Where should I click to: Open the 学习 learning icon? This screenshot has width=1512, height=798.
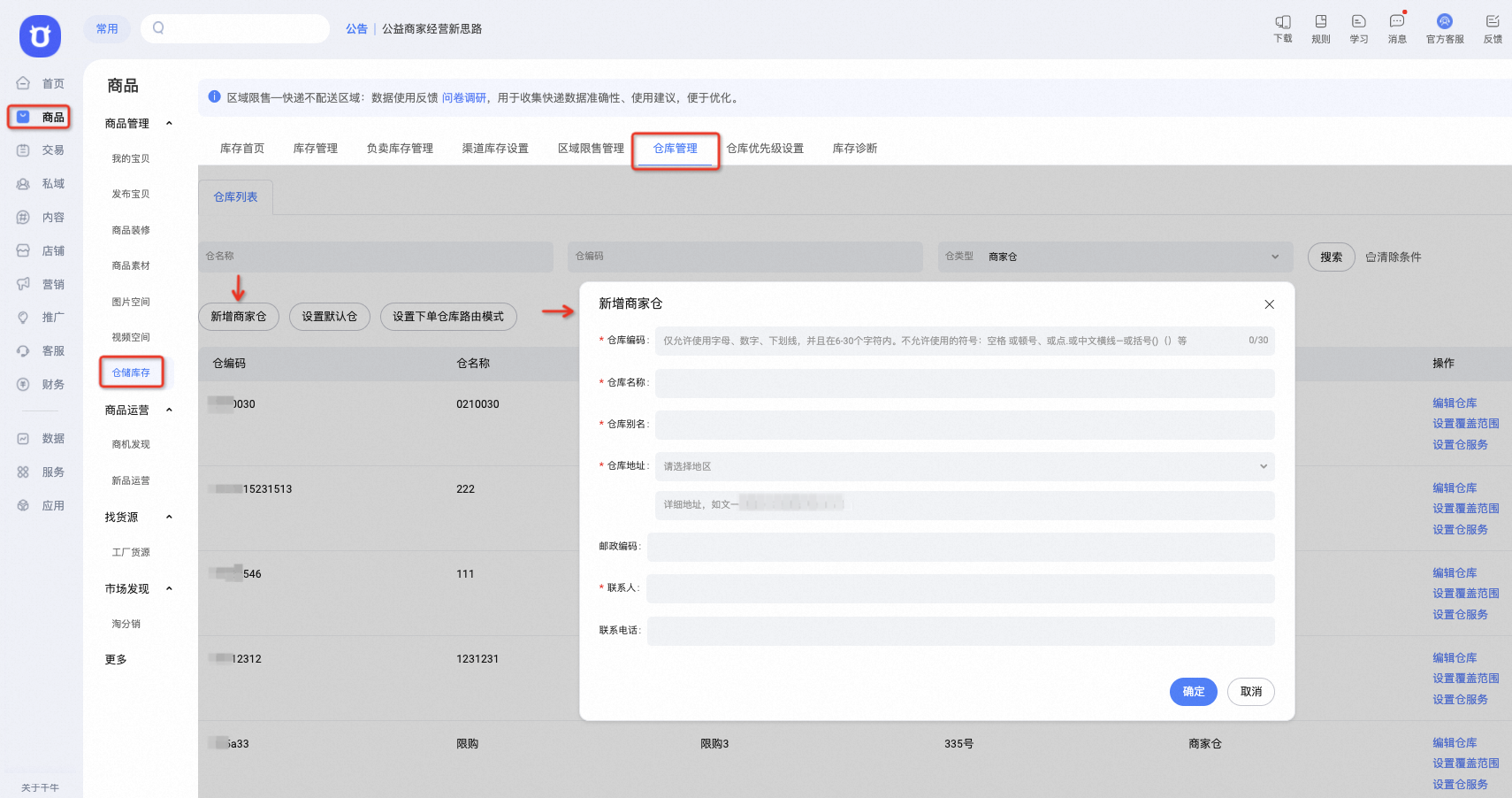[x=1358, y=22]
